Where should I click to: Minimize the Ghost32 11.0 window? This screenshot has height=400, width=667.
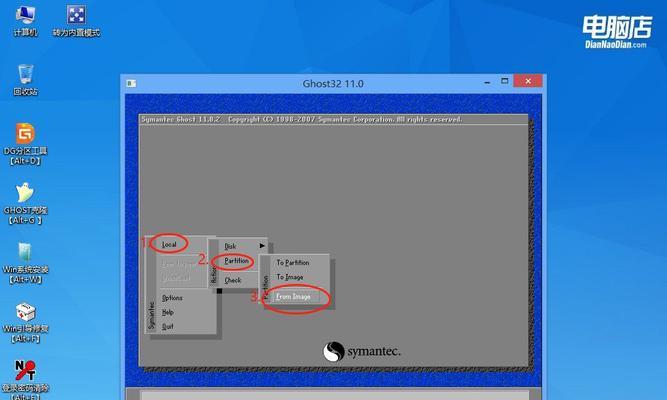[487, 82]
